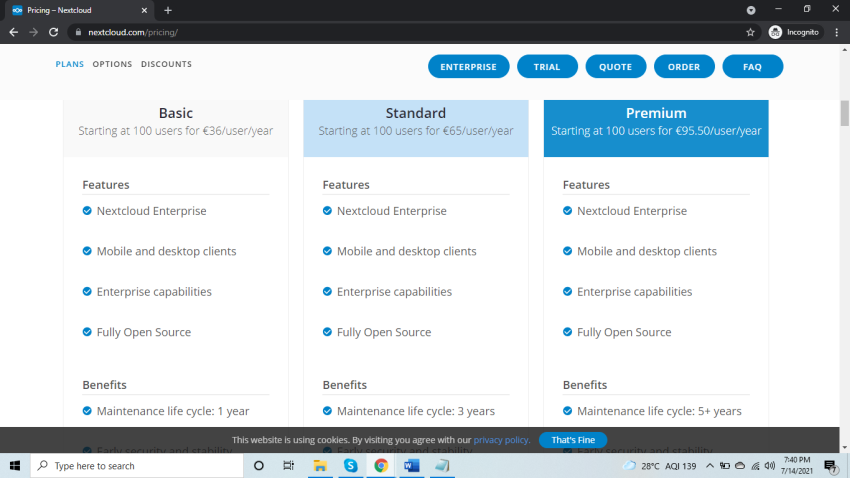Click Basic 'Maintenance life cycle: 1 year' text
The width and height of the screenshot is (850, 478).
pos(173,411)
